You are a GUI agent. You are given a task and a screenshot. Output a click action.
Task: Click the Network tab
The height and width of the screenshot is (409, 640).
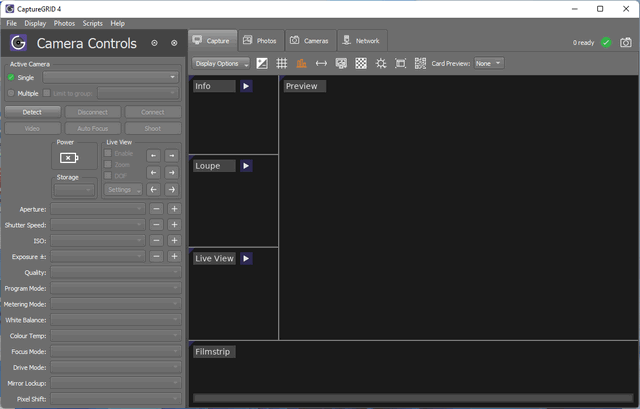pos(360,41)
